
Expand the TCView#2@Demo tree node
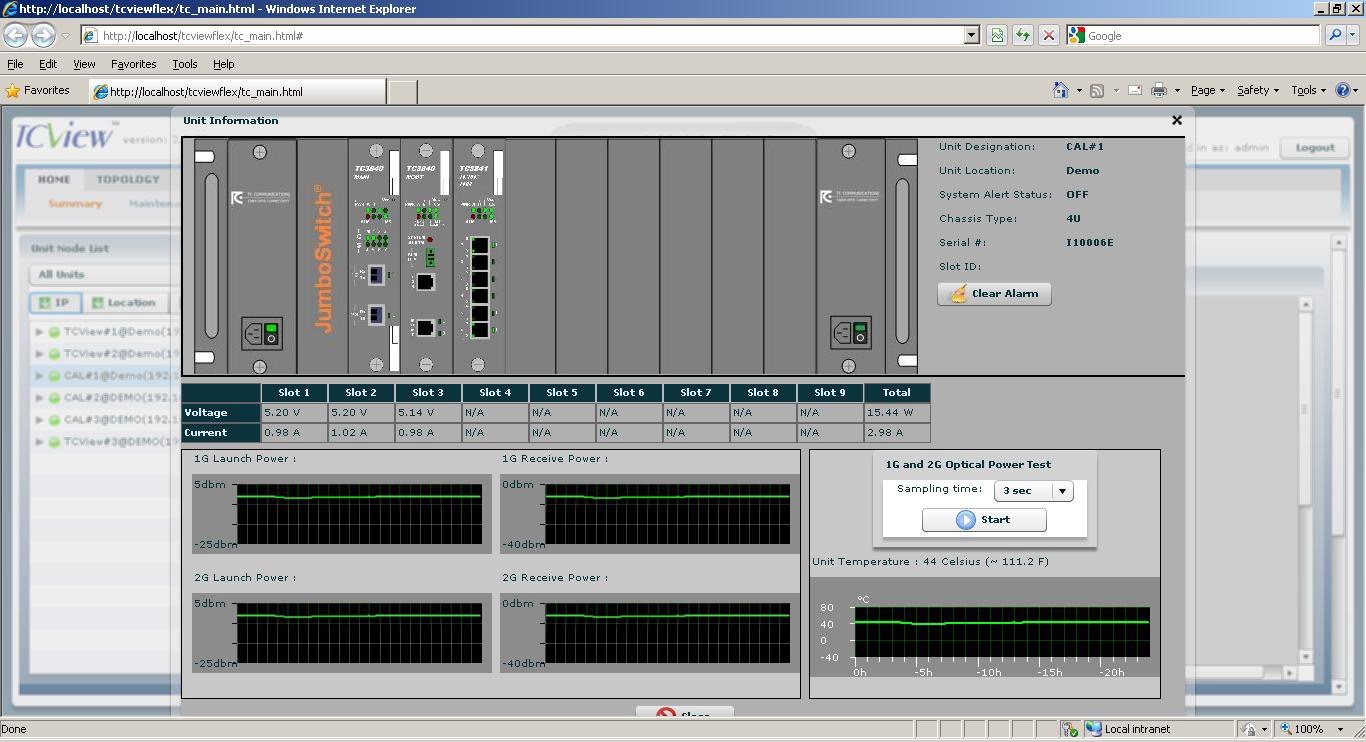[x=39, y=354]
